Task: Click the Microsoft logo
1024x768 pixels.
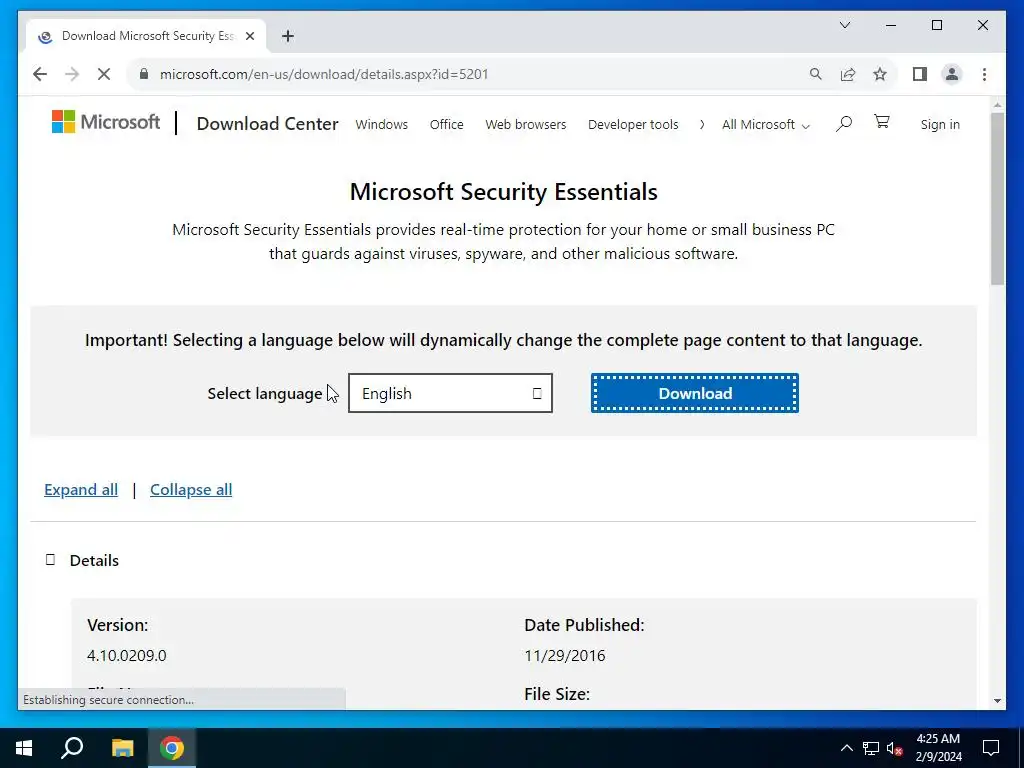Action: [x=106, y=122]
